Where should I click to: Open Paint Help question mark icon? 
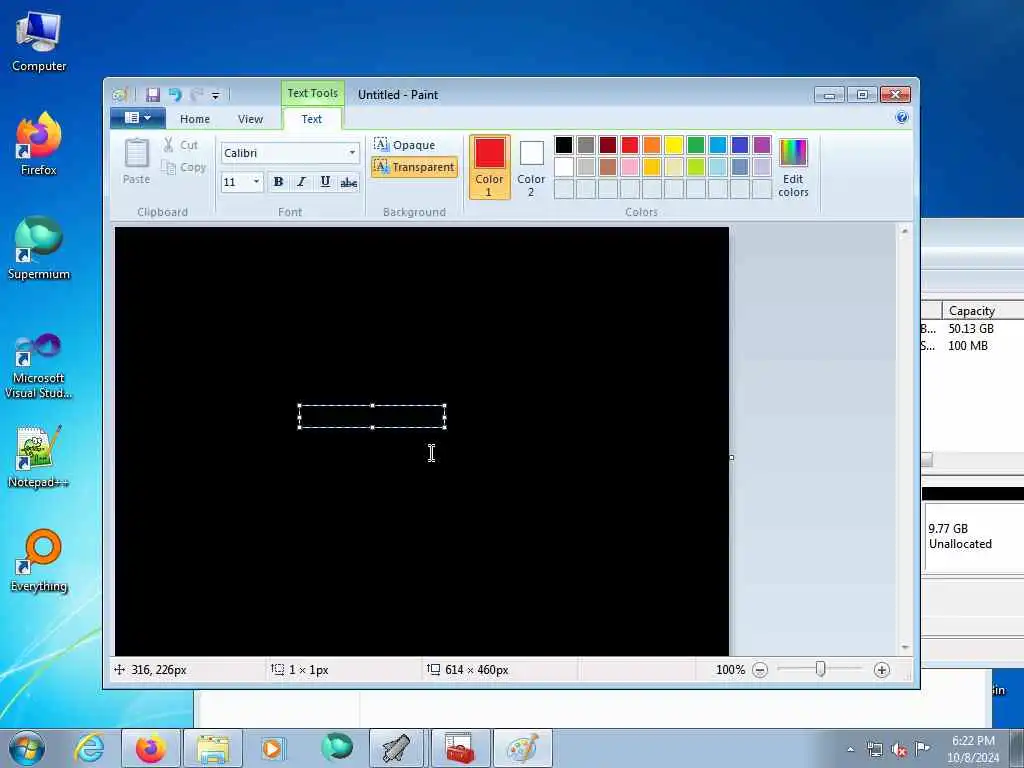pos(902,118)
